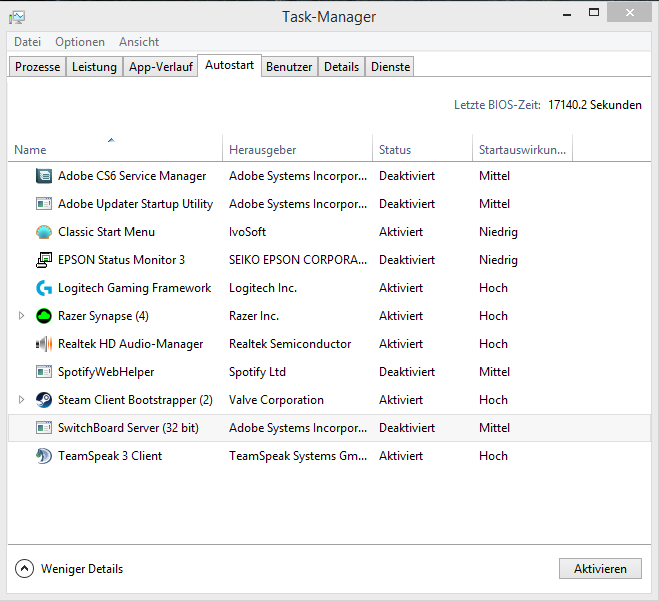The width and height of the screenshot is (659, 601).
Task: Minimize the Task-Manager window
Action: click(x=567, y=14)
